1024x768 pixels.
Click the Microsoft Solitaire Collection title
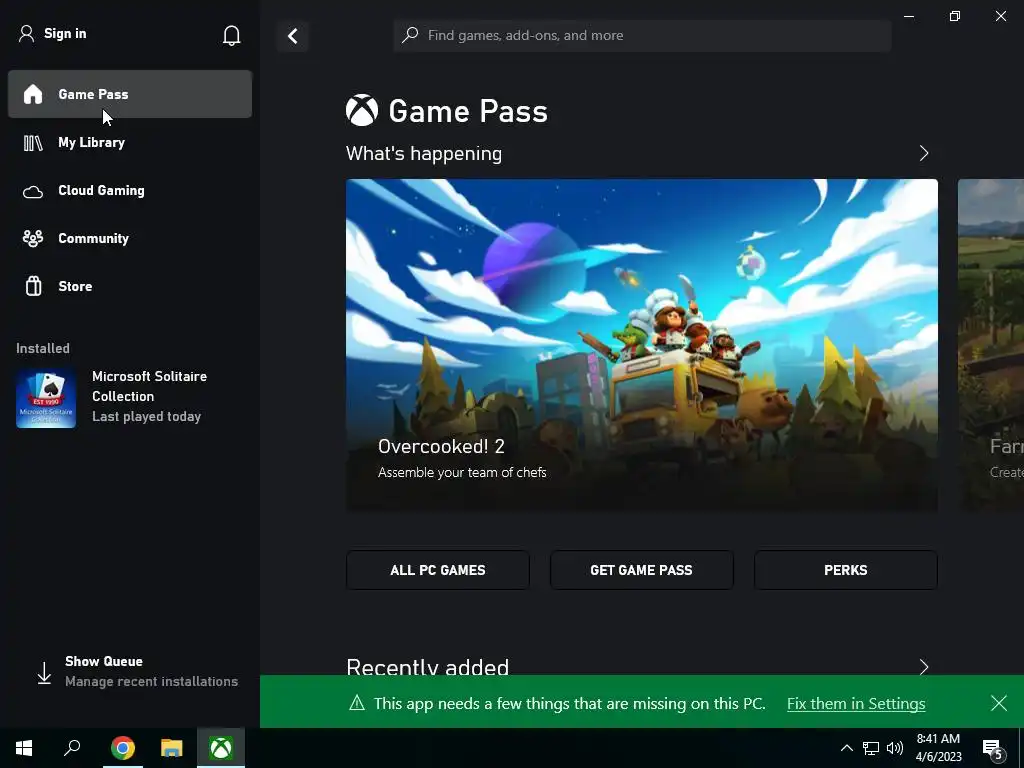tap(150, 386)
